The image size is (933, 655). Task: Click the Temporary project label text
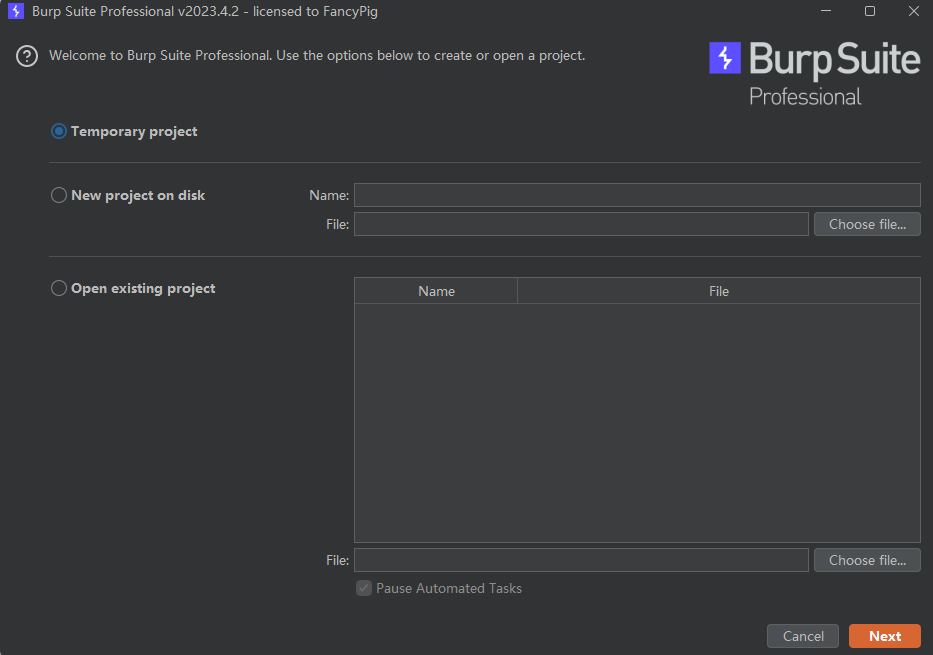[134, 131]
